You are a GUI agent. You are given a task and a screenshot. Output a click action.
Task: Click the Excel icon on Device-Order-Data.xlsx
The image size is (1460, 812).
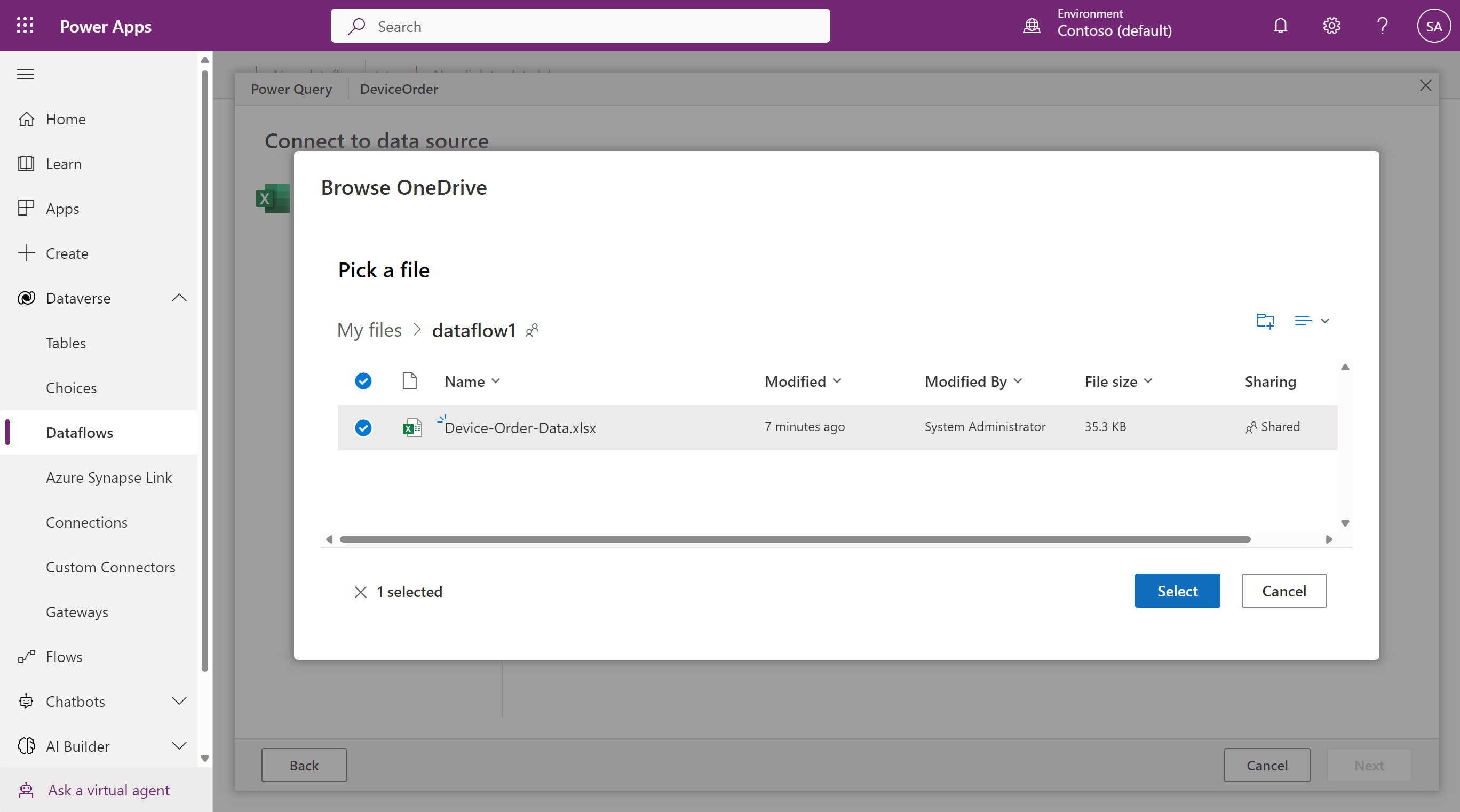[x=412, y=428]
